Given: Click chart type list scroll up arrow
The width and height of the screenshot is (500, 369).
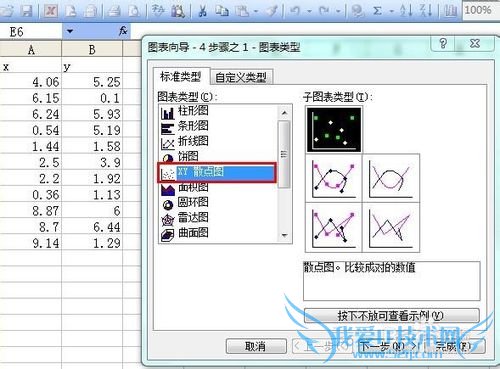Looking at the screenshot, I should (284, 113).
